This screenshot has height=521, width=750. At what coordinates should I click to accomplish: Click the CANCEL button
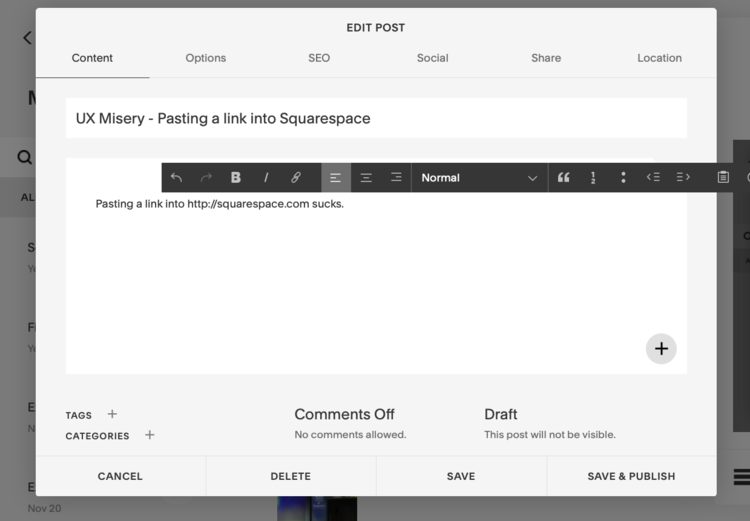[x=121, y=476]
